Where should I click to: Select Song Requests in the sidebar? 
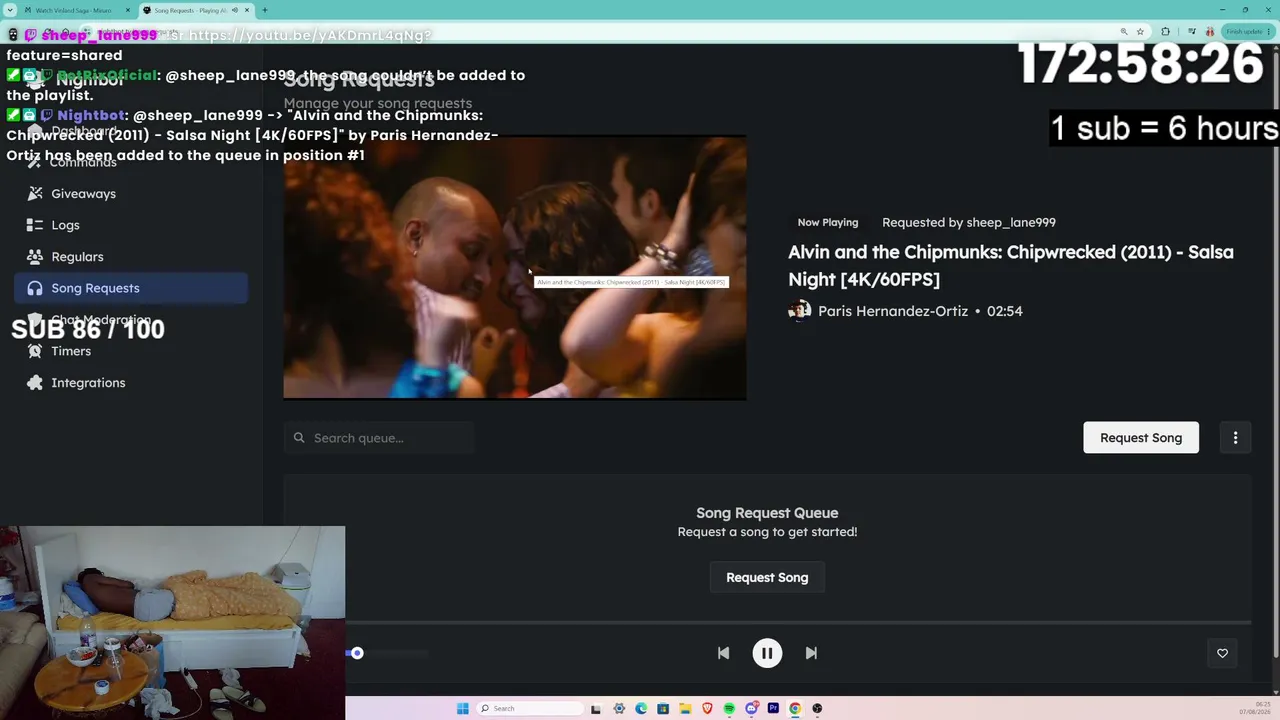(x=131, y=288)
